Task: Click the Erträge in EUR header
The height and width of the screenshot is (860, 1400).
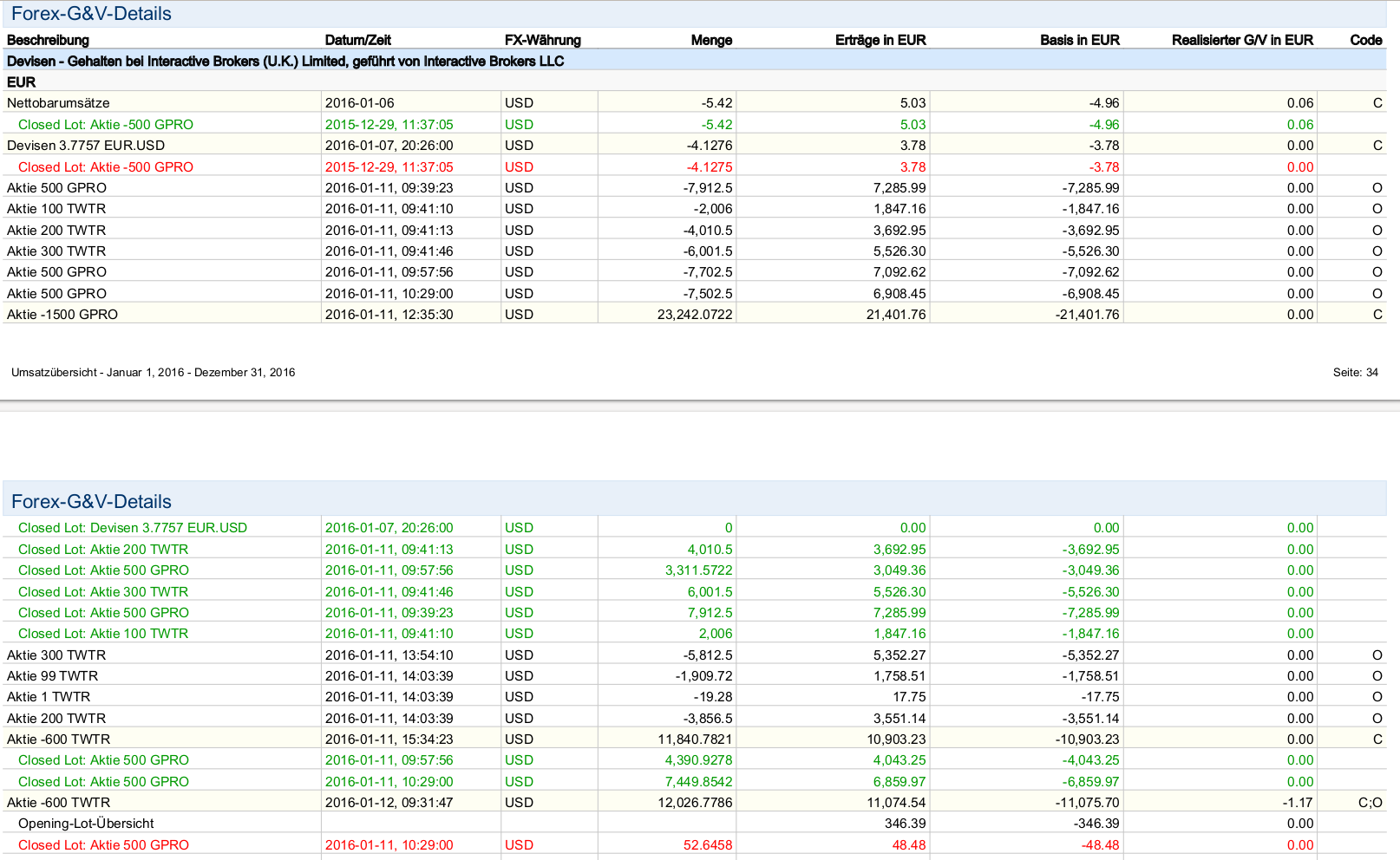Action: (880, 40)
